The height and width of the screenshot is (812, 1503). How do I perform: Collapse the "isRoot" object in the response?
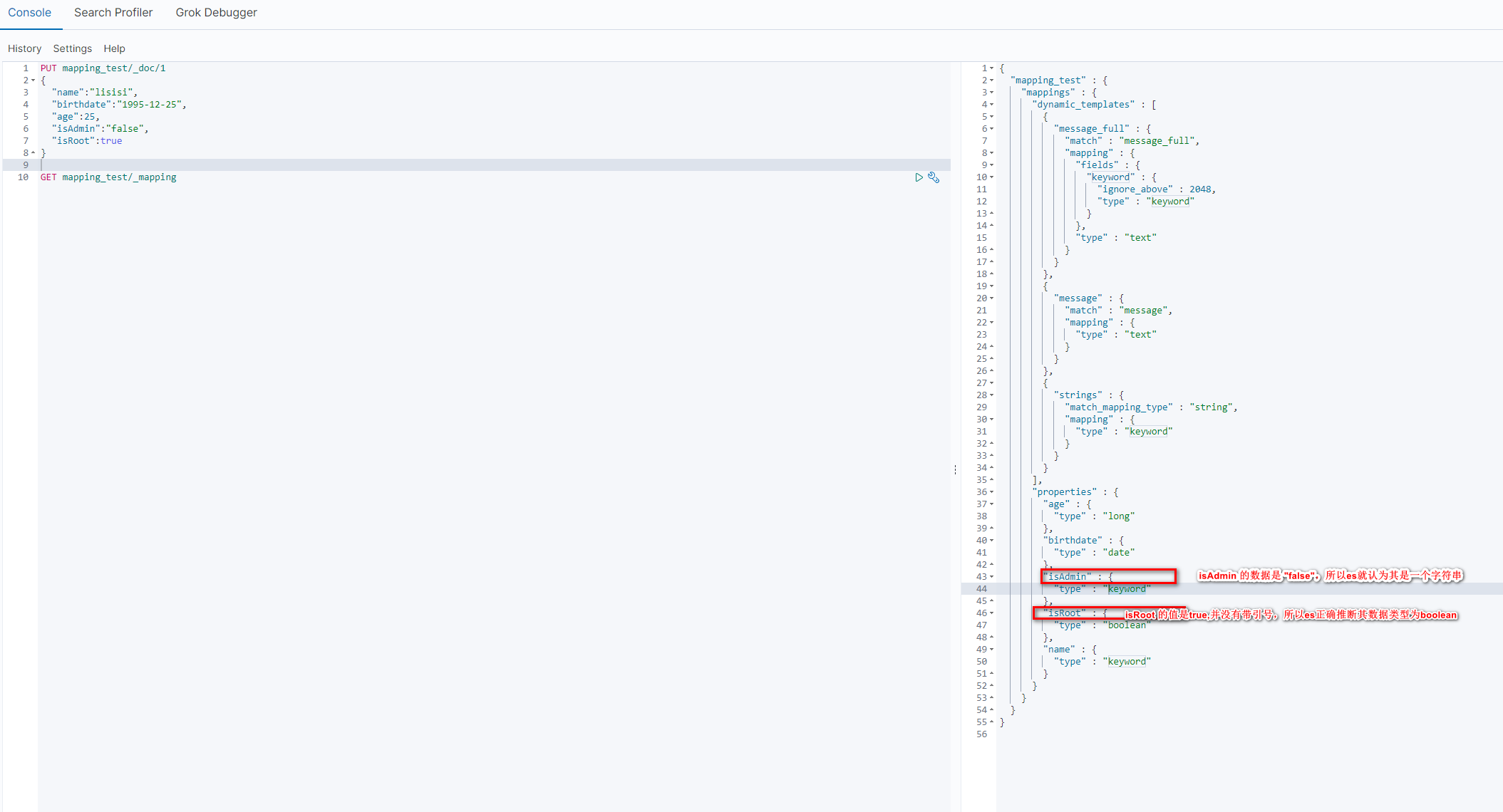[991, 613]
